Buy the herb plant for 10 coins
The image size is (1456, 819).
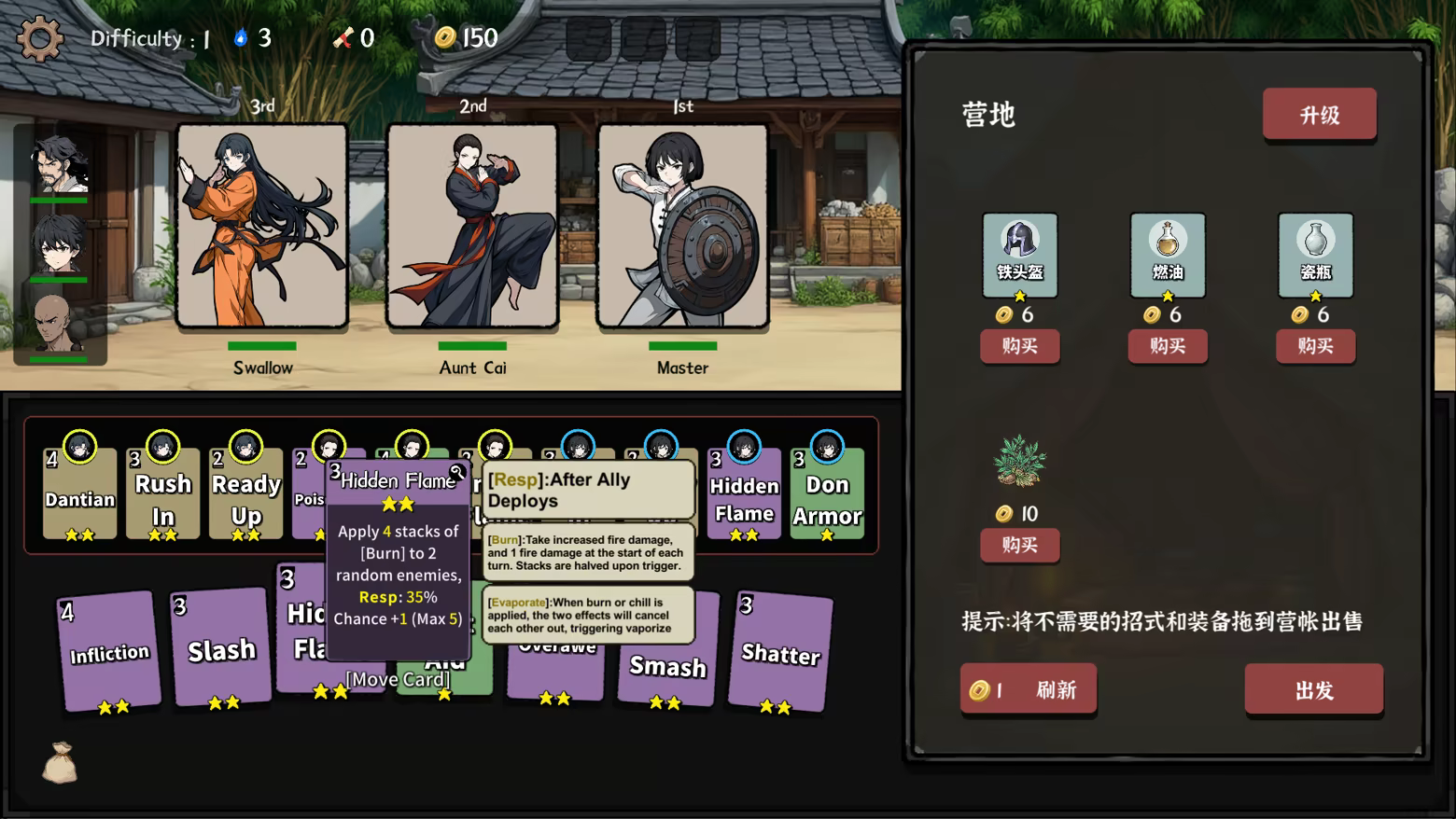pos(1019,545)
